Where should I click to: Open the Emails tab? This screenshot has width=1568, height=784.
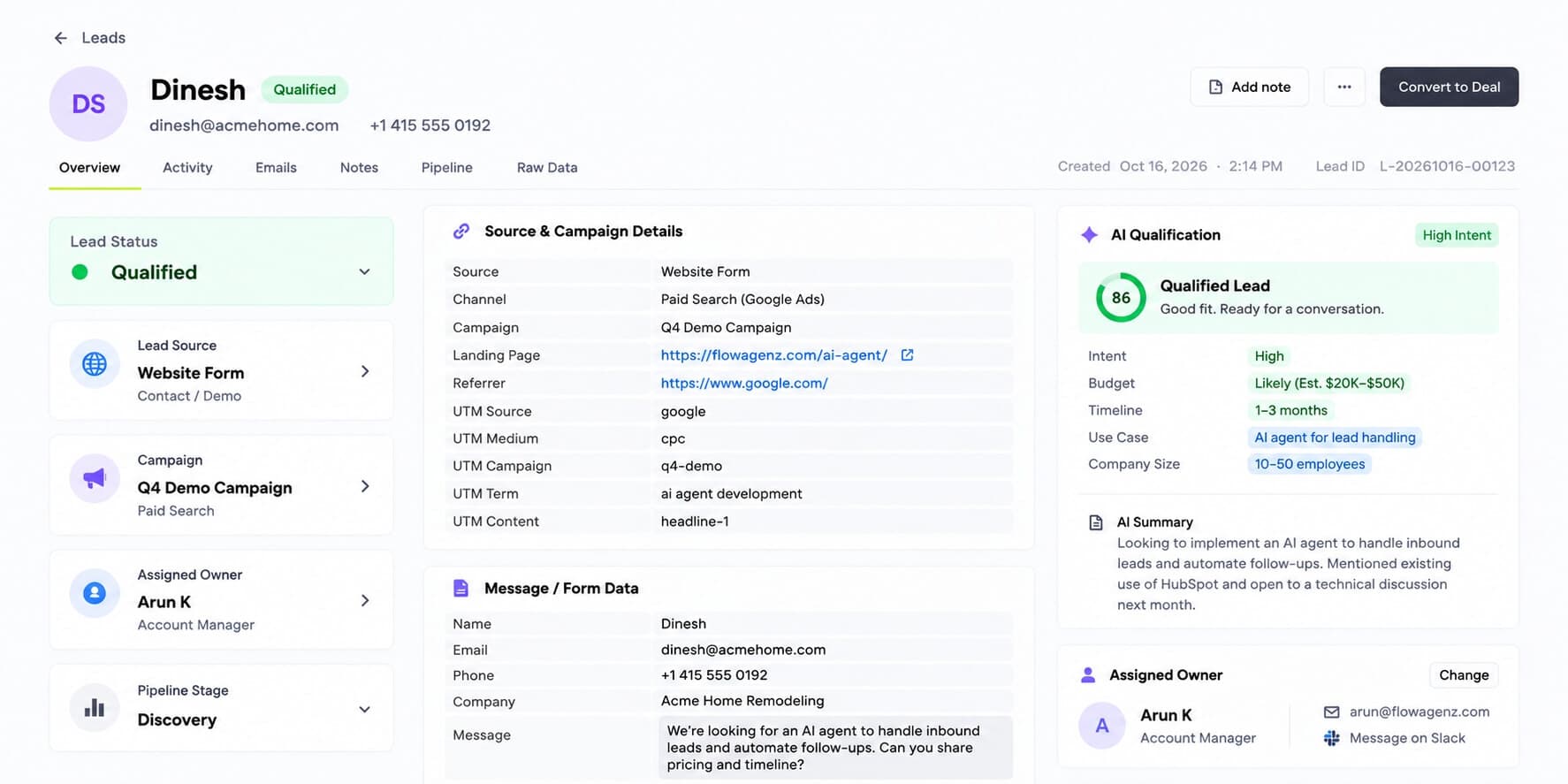click(x=276, y=167)
